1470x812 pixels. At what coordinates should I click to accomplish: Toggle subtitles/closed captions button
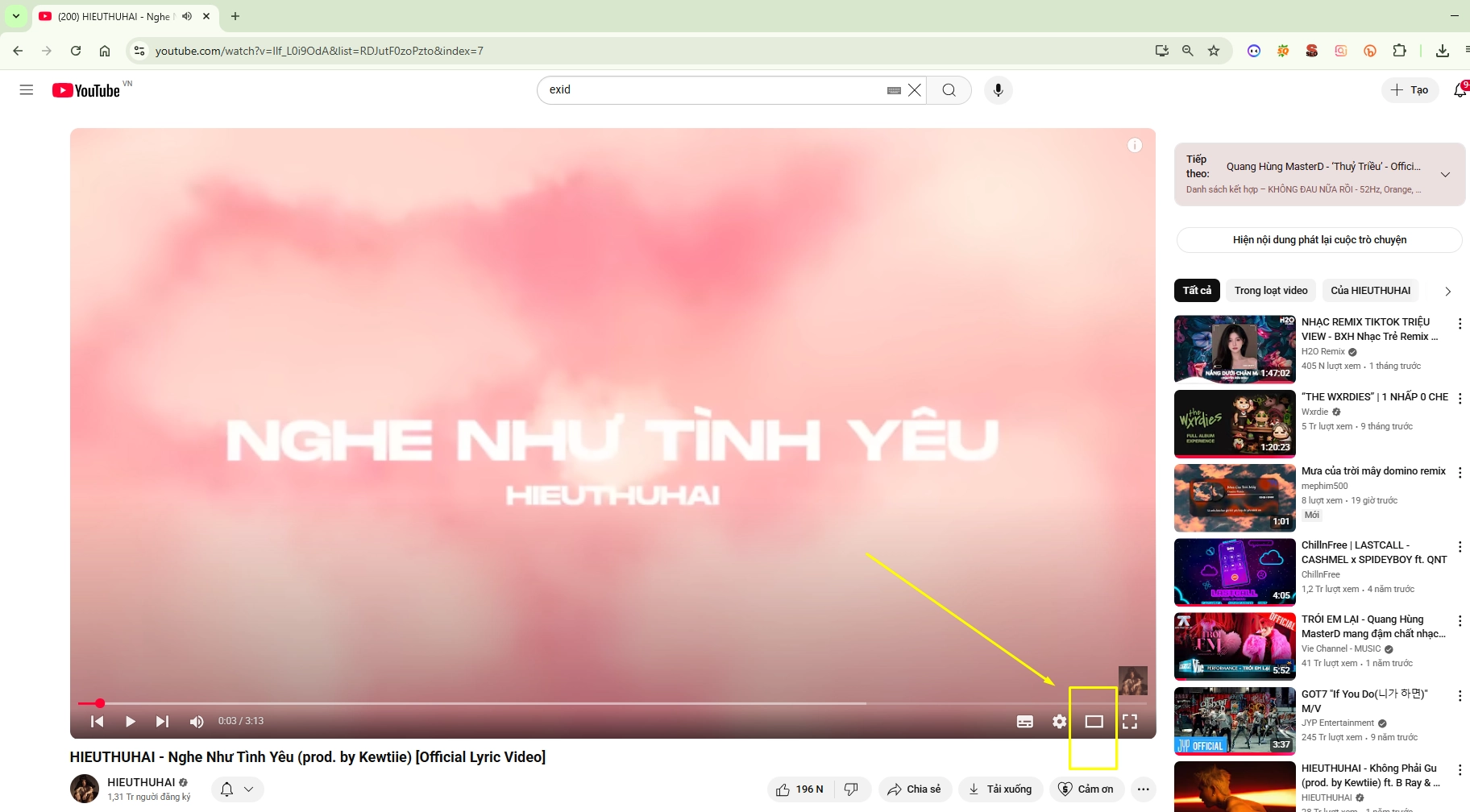click(1024, 722)
